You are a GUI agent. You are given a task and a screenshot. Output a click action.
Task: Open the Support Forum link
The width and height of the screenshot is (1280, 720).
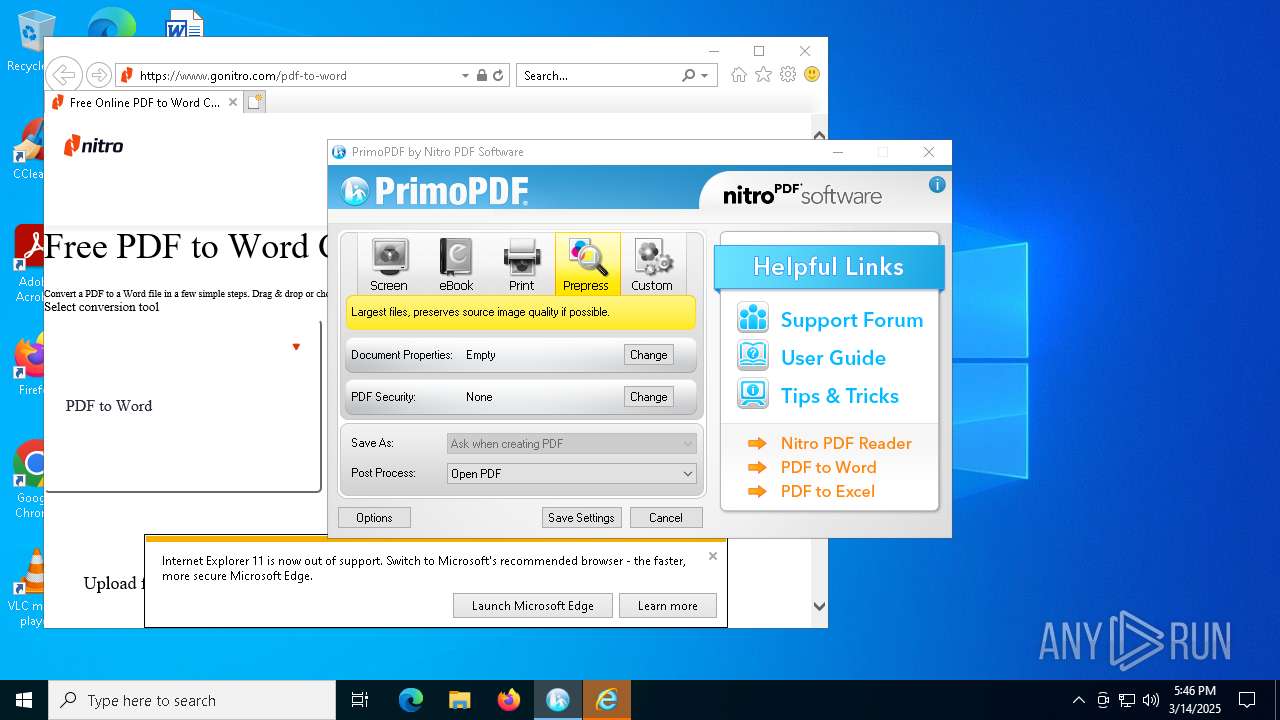pyautogui.click(x=852, y=320)
